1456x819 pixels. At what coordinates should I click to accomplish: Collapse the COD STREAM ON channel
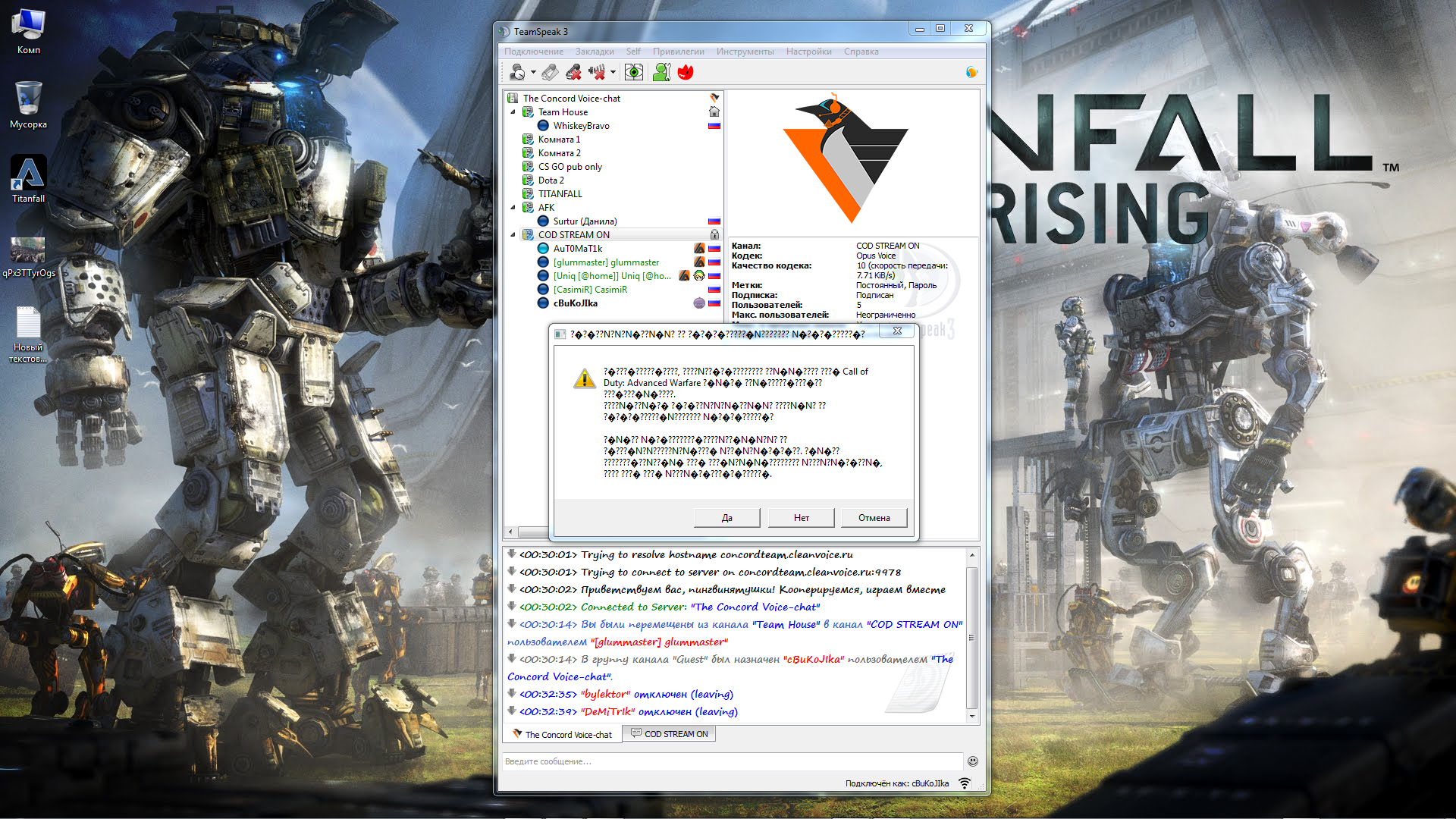(513, 235)
